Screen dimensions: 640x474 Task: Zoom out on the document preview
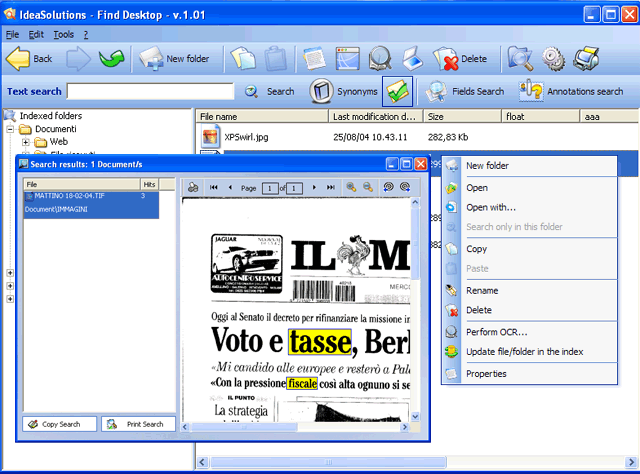point(368,187)
